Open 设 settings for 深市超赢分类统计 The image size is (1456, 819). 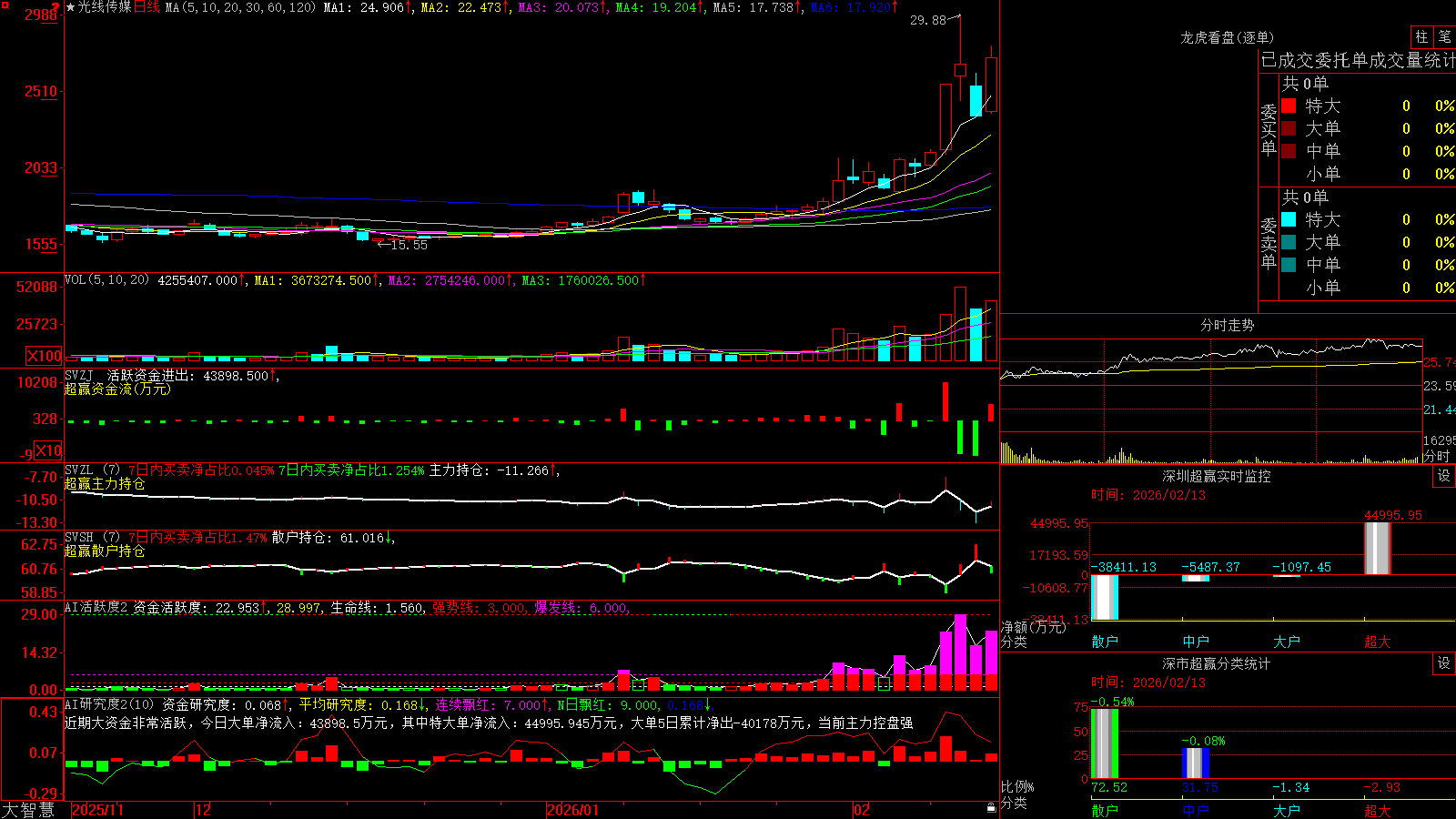coord(1444,663)
